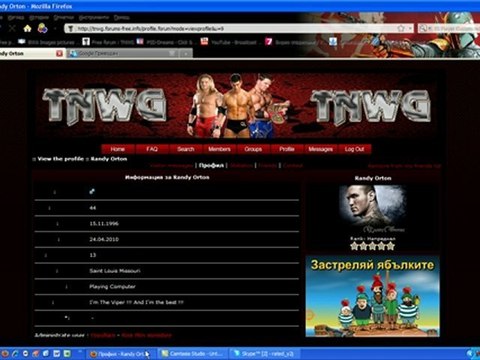Open the BWA Images pictures bookmark

47,42
